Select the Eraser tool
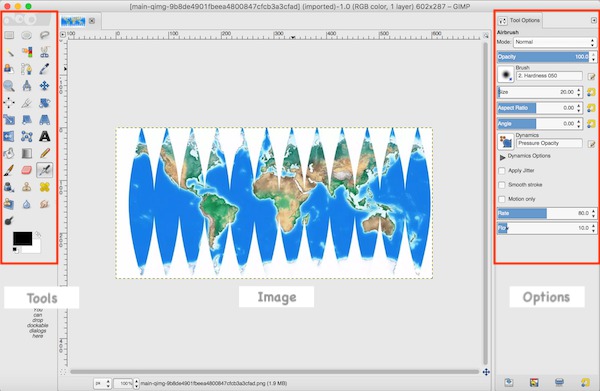The width and height of the screenshot is (600, 391). [x=26, y=170]
